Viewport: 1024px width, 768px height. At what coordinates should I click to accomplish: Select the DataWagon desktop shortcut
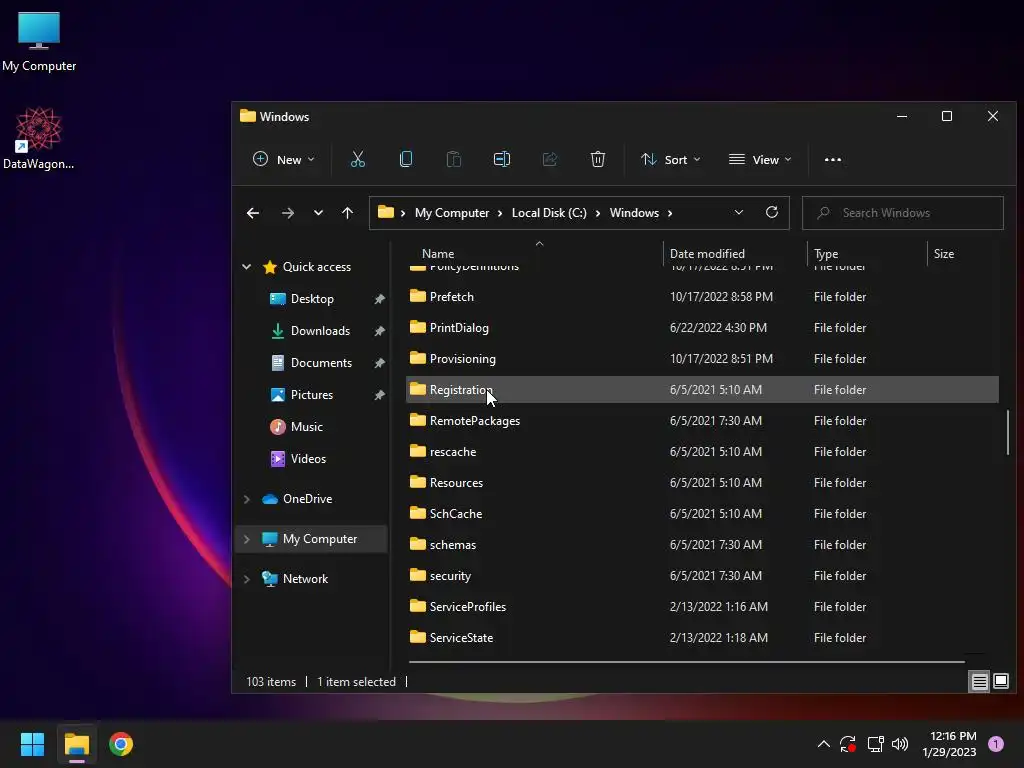[39, 138]
